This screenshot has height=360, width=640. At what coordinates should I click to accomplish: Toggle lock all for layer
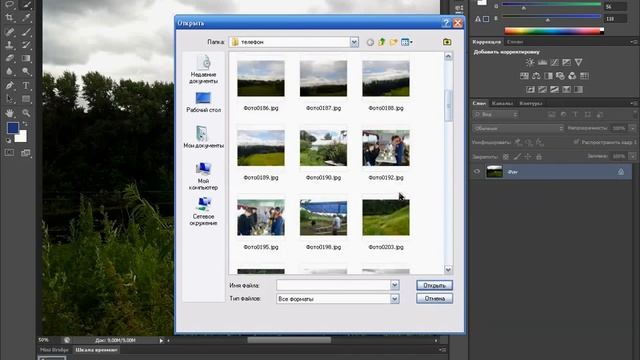[539, 156]
